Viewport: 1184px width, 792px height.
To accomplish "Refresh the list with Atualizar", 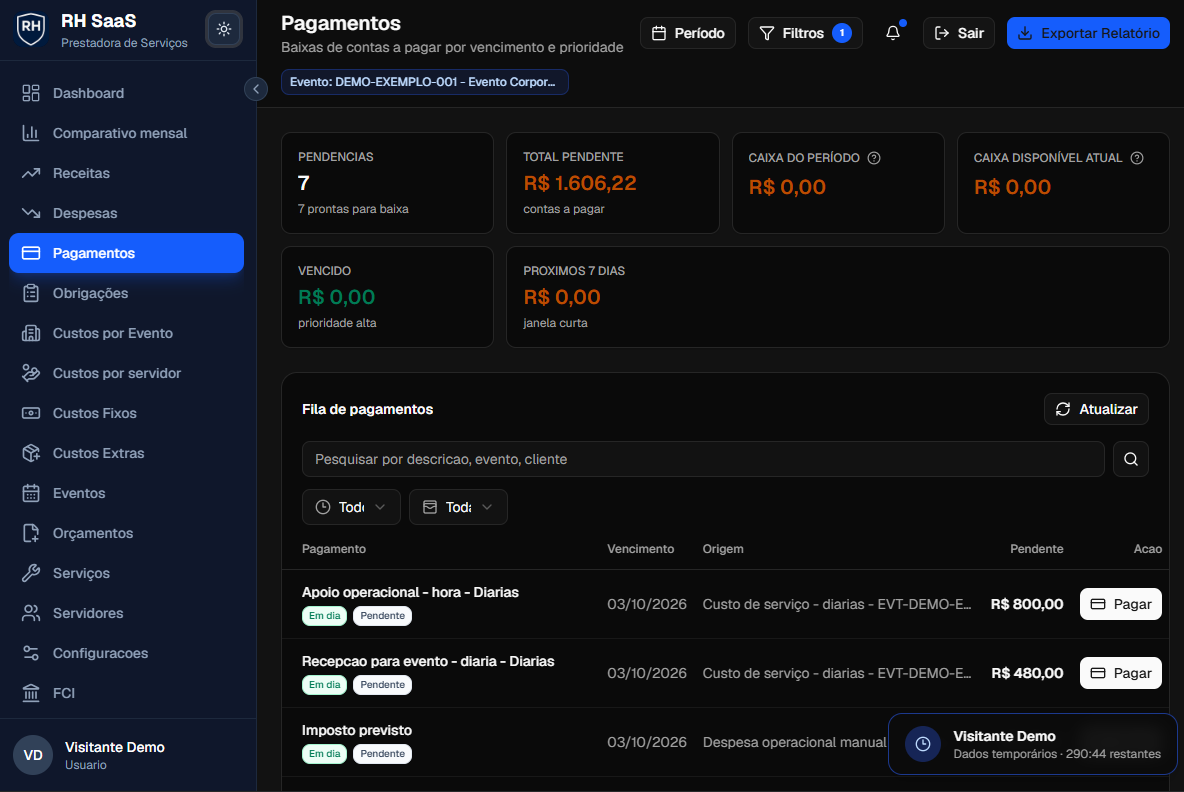I will (x=1096, y=409).
